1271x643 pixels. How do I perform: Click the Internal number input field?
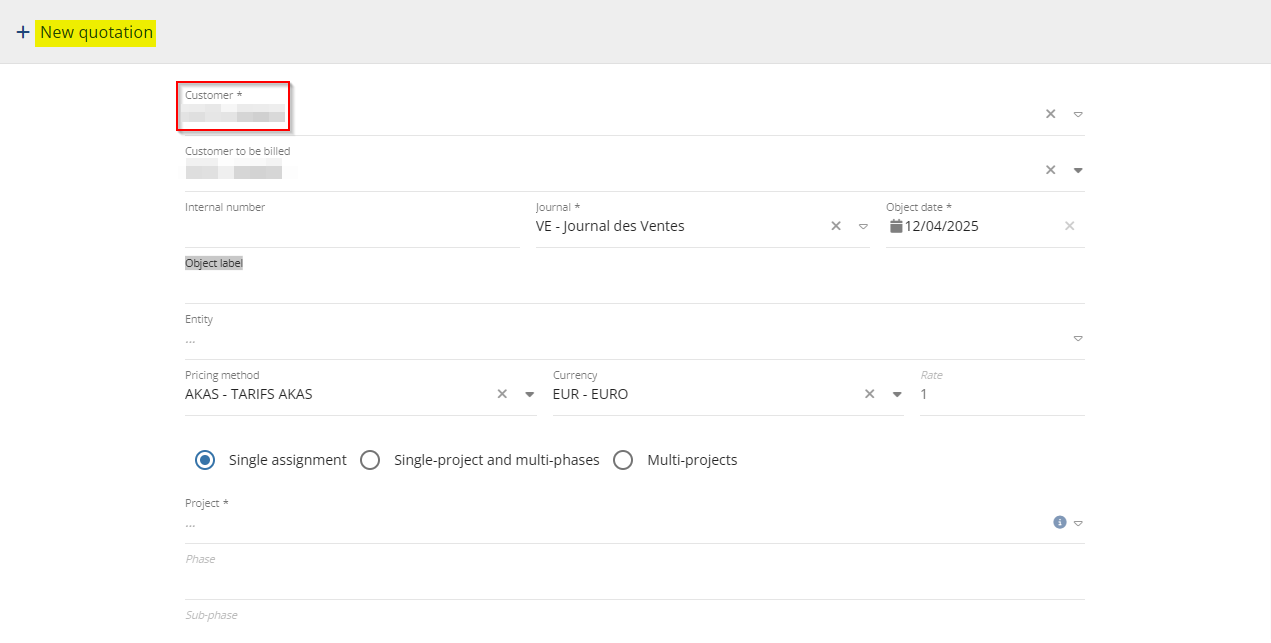pyautogui.click(x=350, y=228)
